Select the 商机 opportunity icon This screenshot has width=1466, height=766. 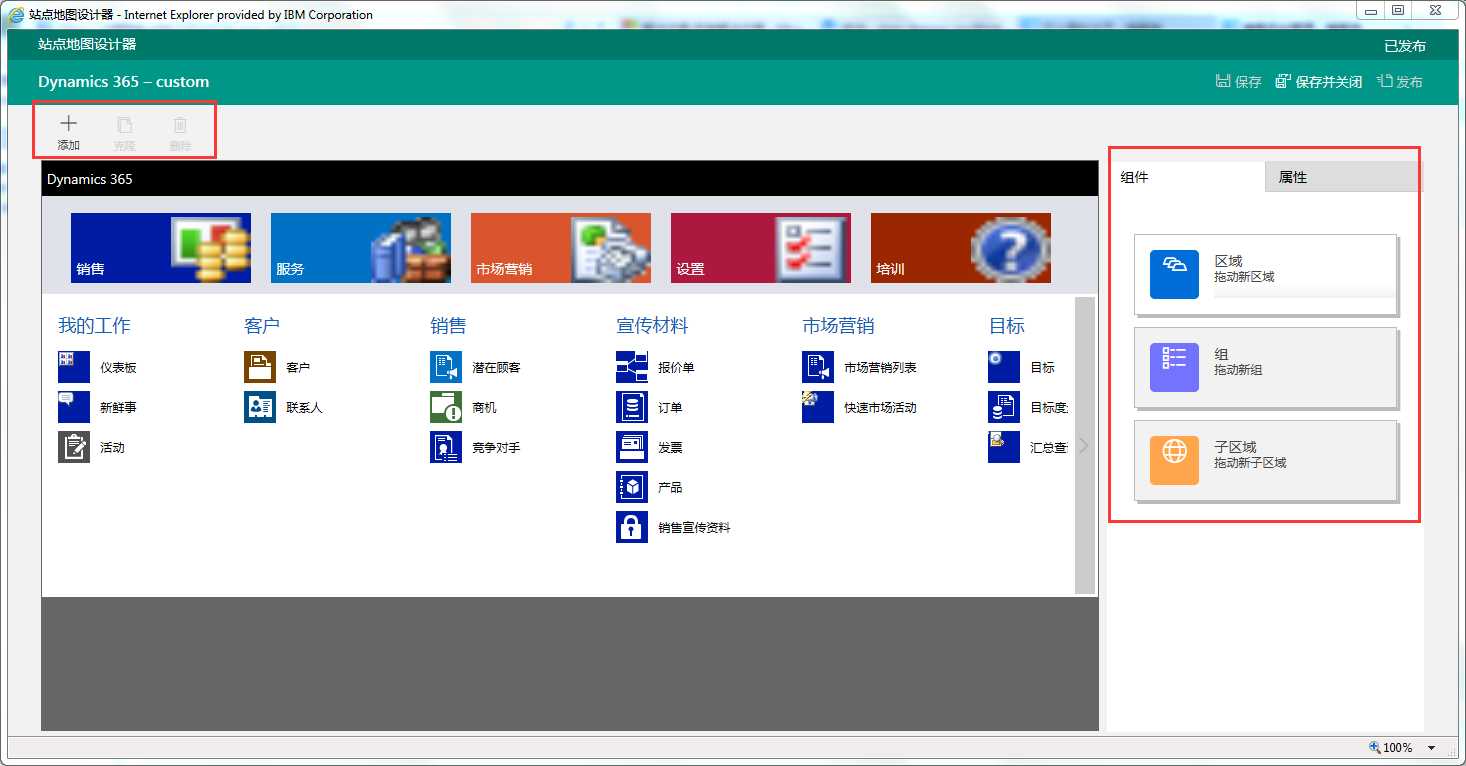click(x=446, y=407)
